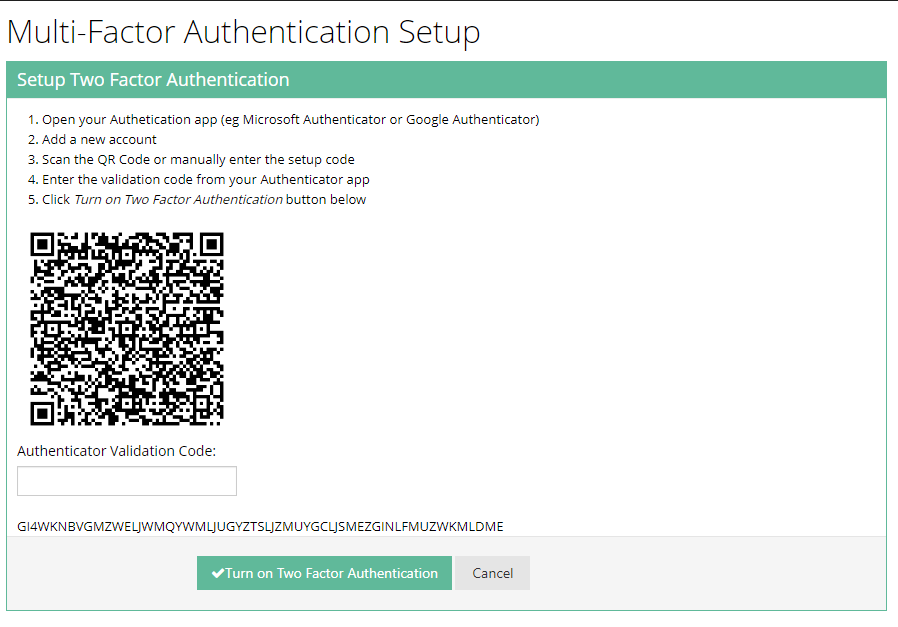The image size is (898, 627).
Task: Click the Multi-Factor Authentication Setup heading
Action: pos(243,32)
